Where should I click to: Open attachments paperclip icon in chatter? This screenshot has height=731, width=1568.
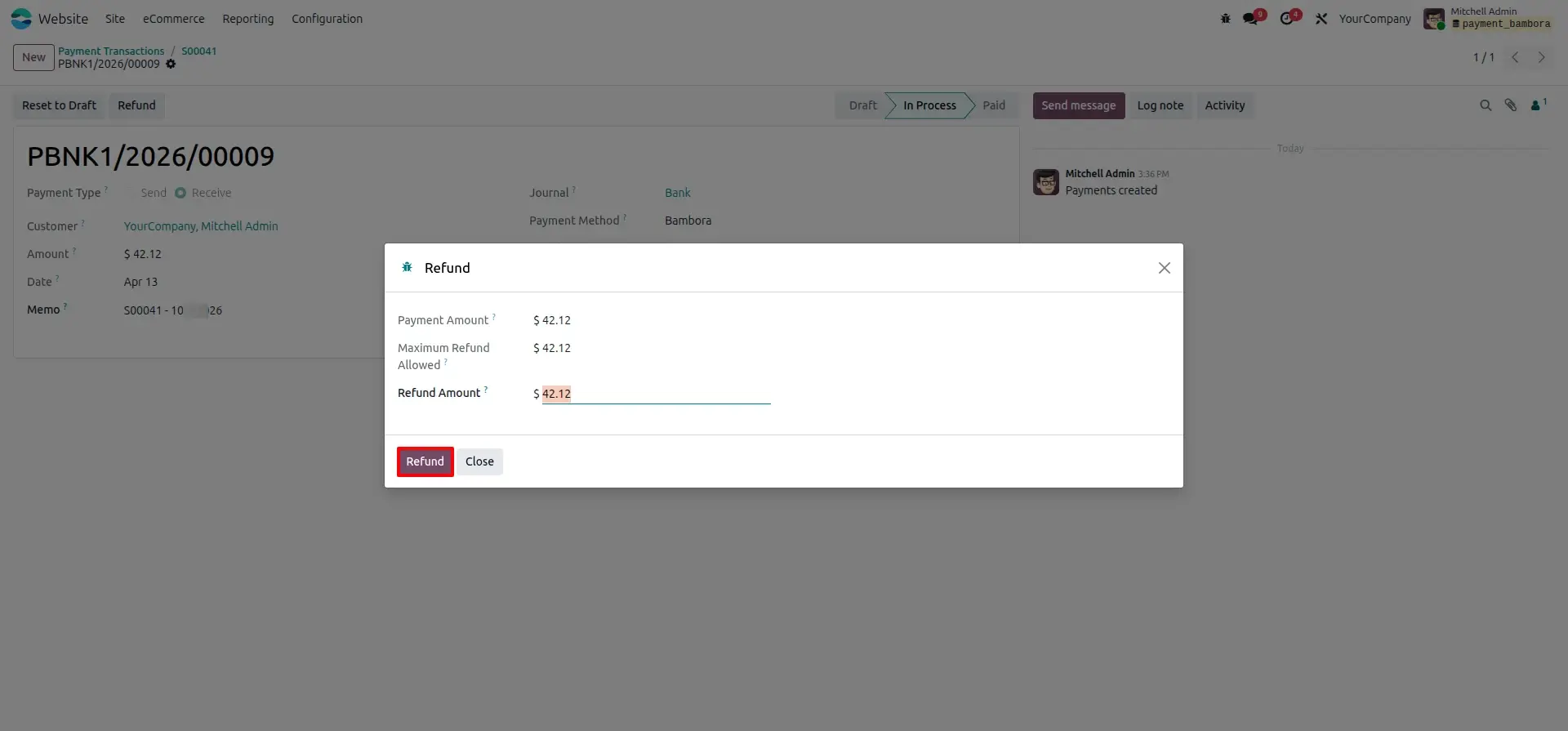[x=1511, y=105]
